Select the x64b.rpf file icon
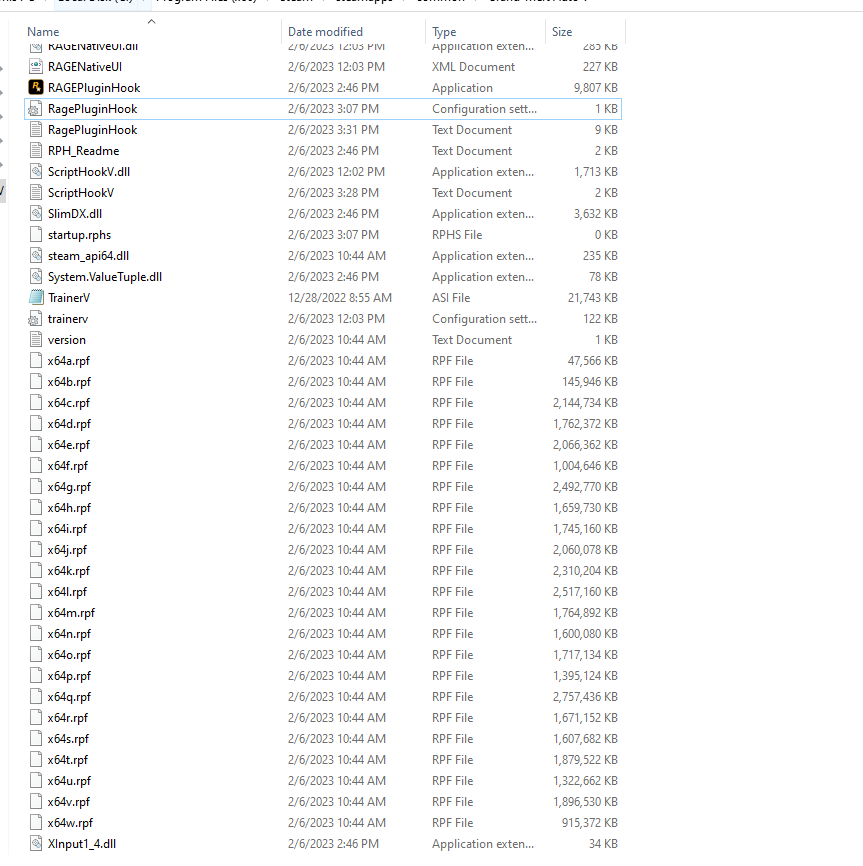863x866 pixels. pyautogui.click(x=36, y=382)
